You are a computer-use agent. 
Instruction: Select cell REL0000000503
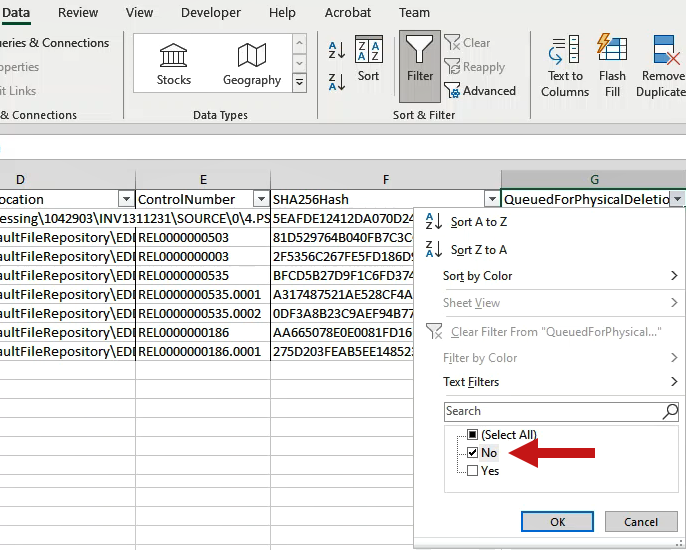[x=203, y=238]
